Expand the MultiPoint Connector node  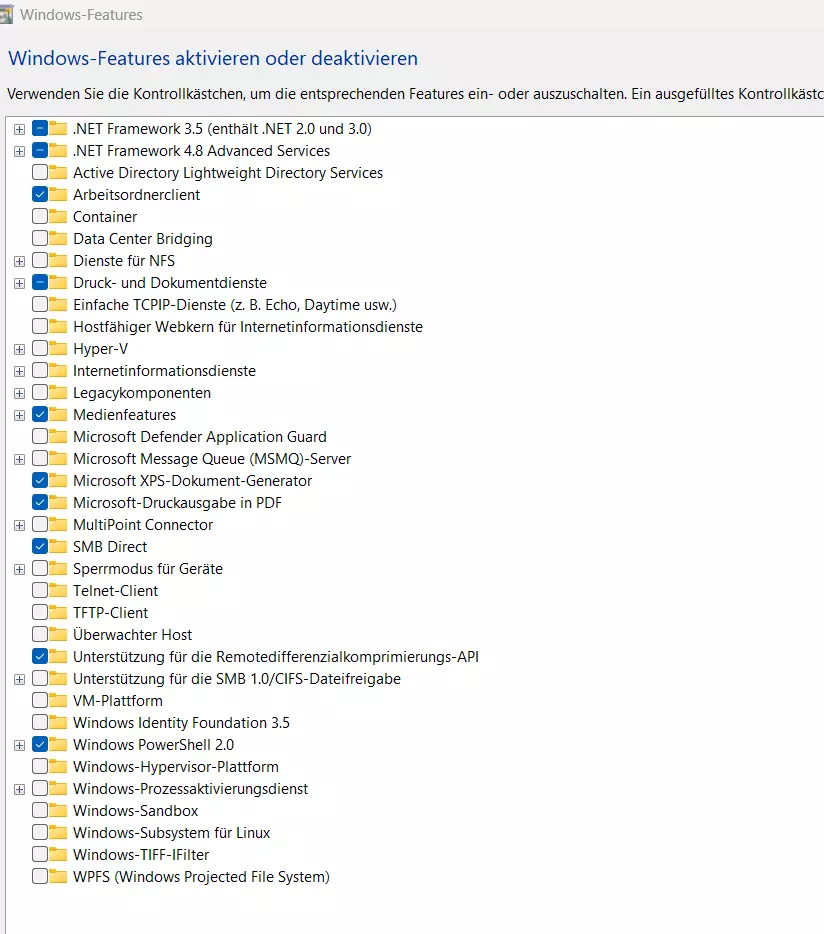tap(19, 525)
